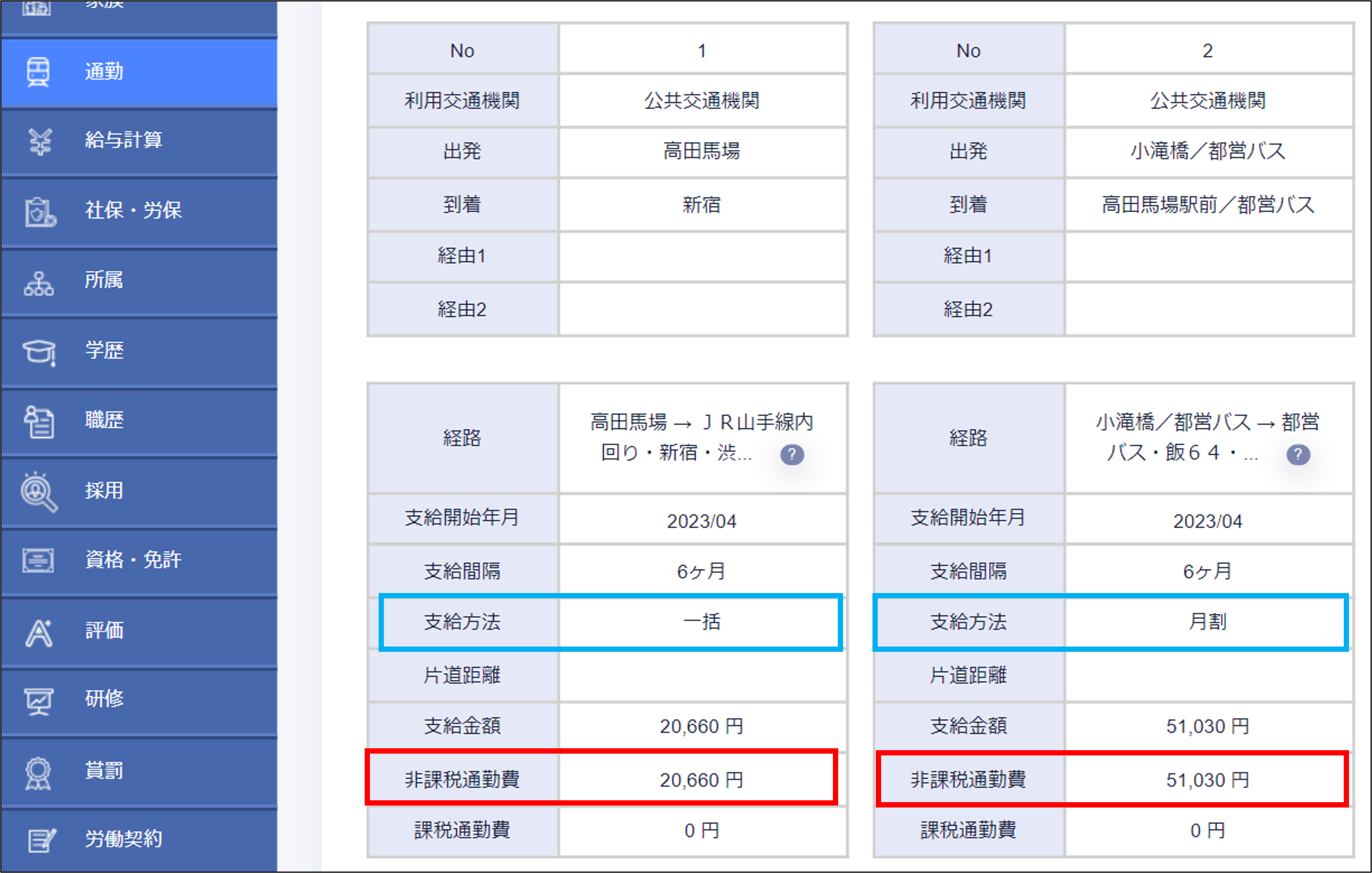Viewport: 1372px width, 873px height.
Task: Click the train icon beside 通勤
Action: coord(38,72)
